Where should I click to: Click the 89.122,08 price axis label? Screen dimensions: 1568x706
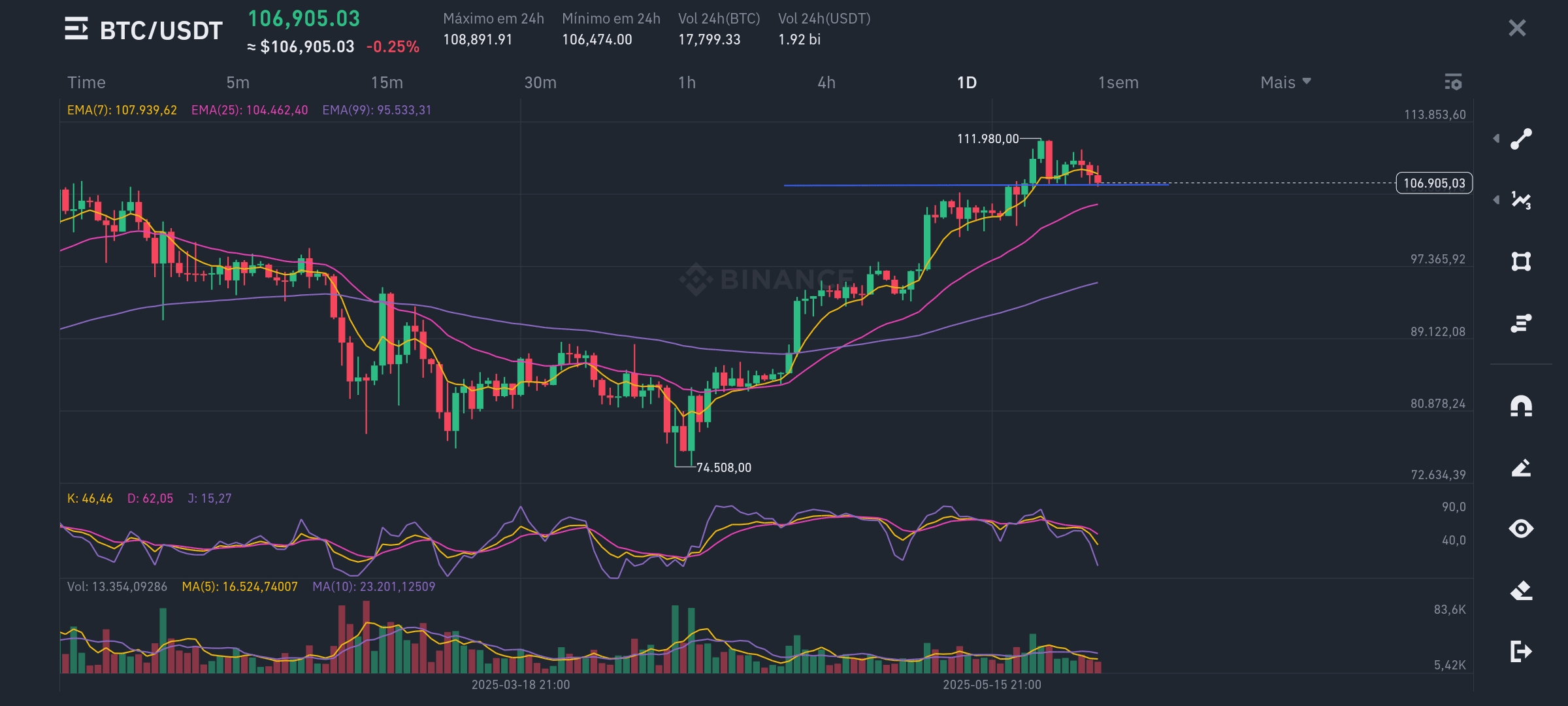(x=1437, y=331)
